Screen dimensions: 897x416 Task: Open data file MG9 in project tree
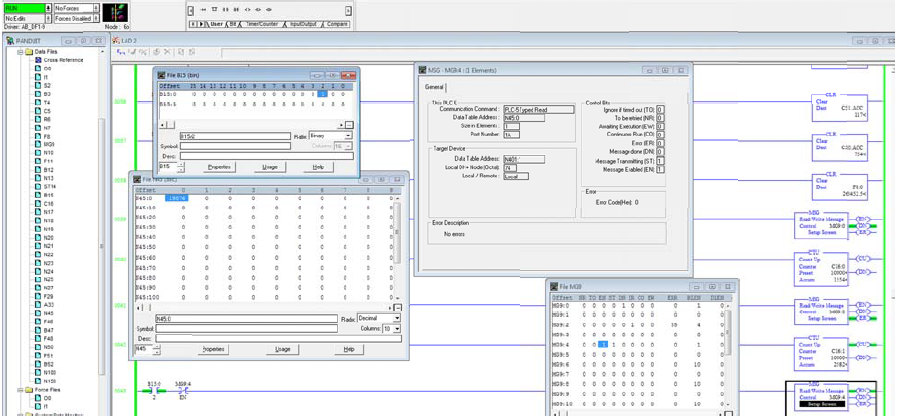(45, 145)
